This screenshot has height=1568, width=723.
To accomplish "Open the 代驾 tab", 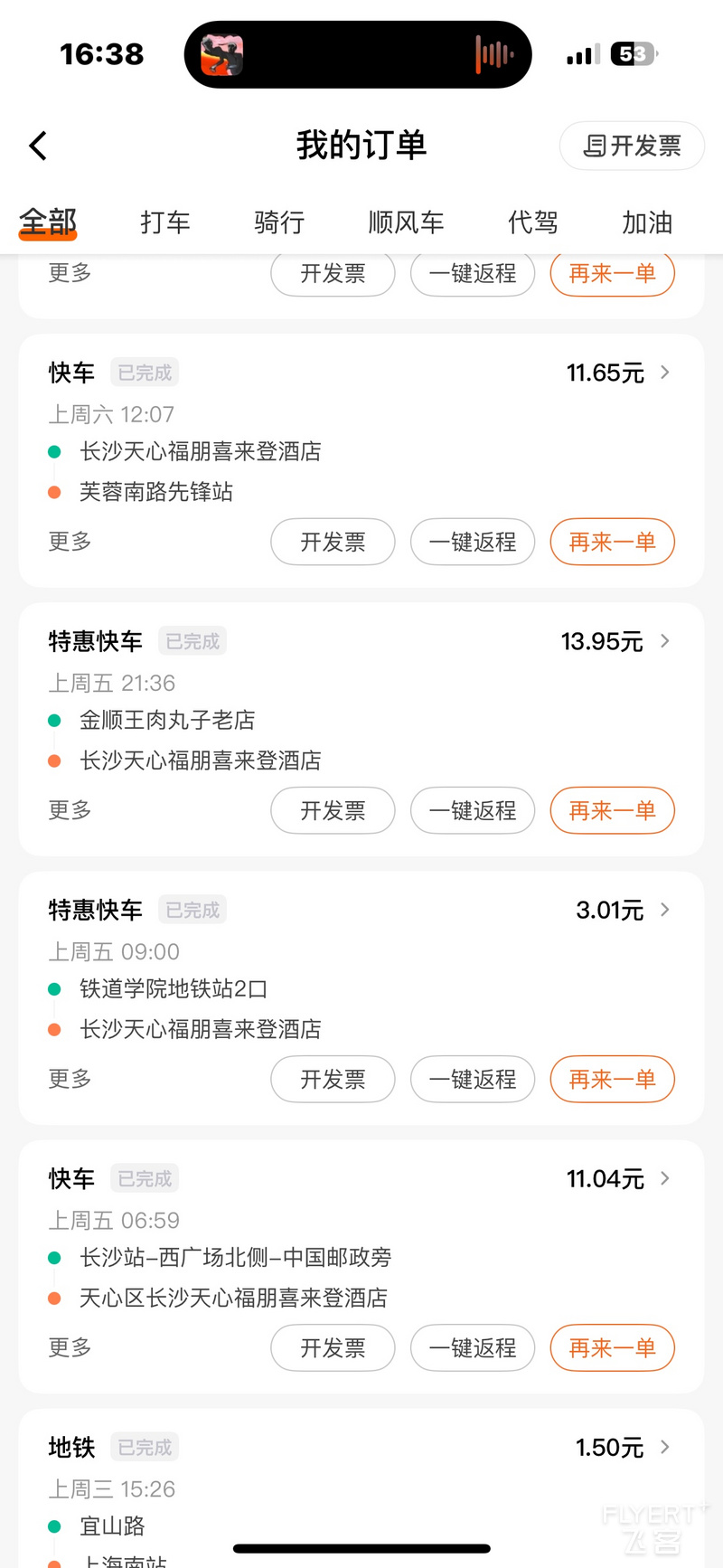I will (x=533, y=222).
